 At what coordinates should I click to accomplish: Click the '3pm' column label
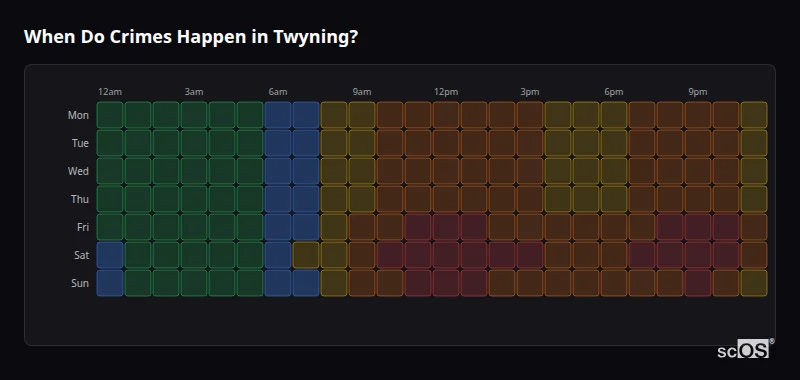[x=530, y=92]
